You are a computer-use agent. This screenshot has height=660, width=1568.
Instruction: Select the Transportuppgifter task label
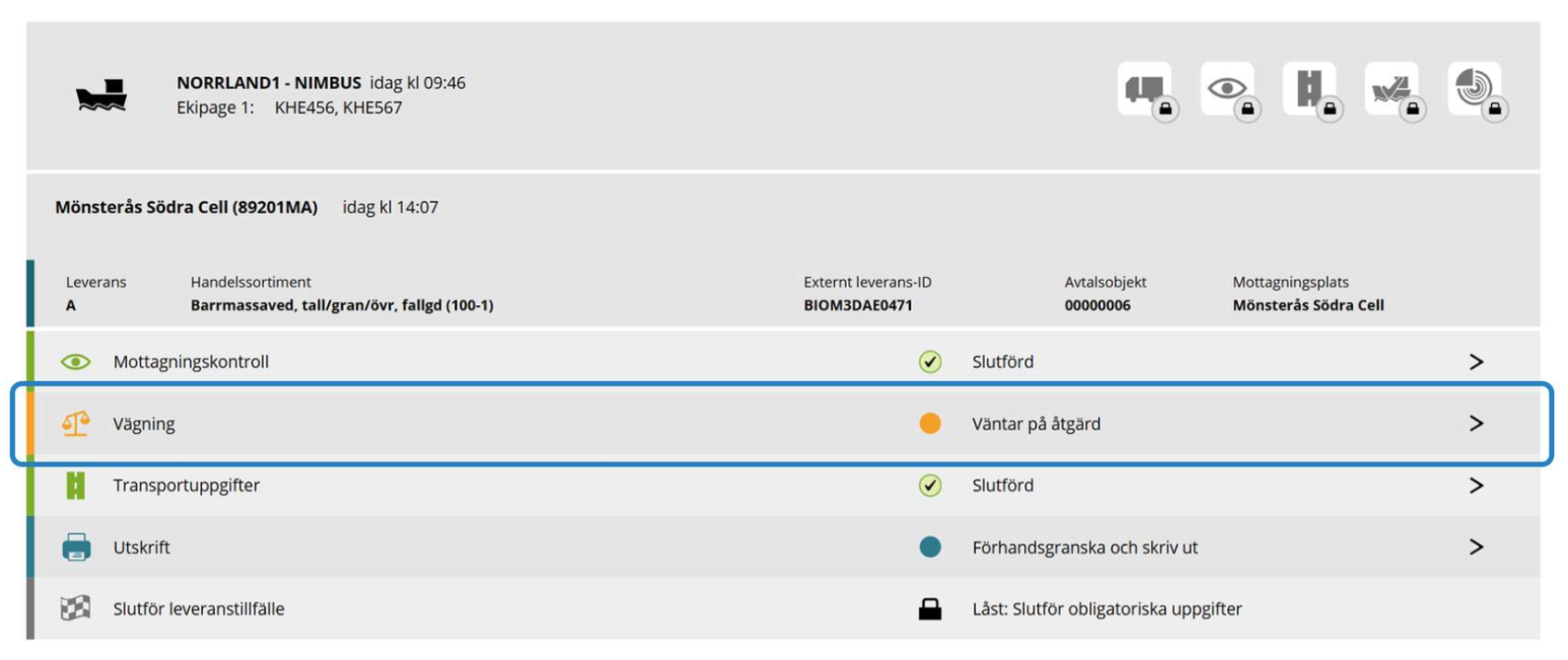pyautogui.click(x=186, y=485)
